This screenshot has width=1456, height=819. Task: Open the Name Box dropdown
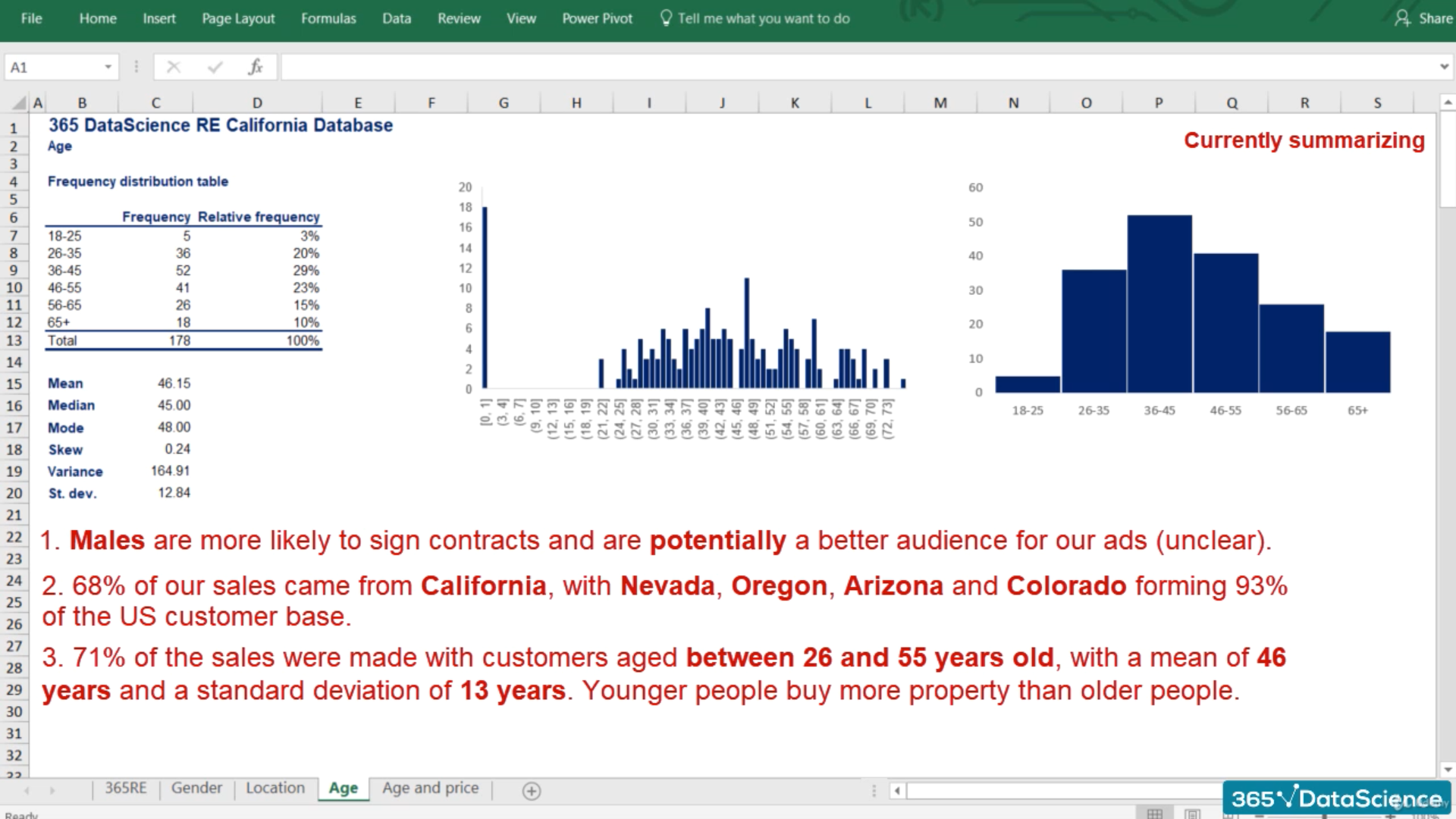108,67
